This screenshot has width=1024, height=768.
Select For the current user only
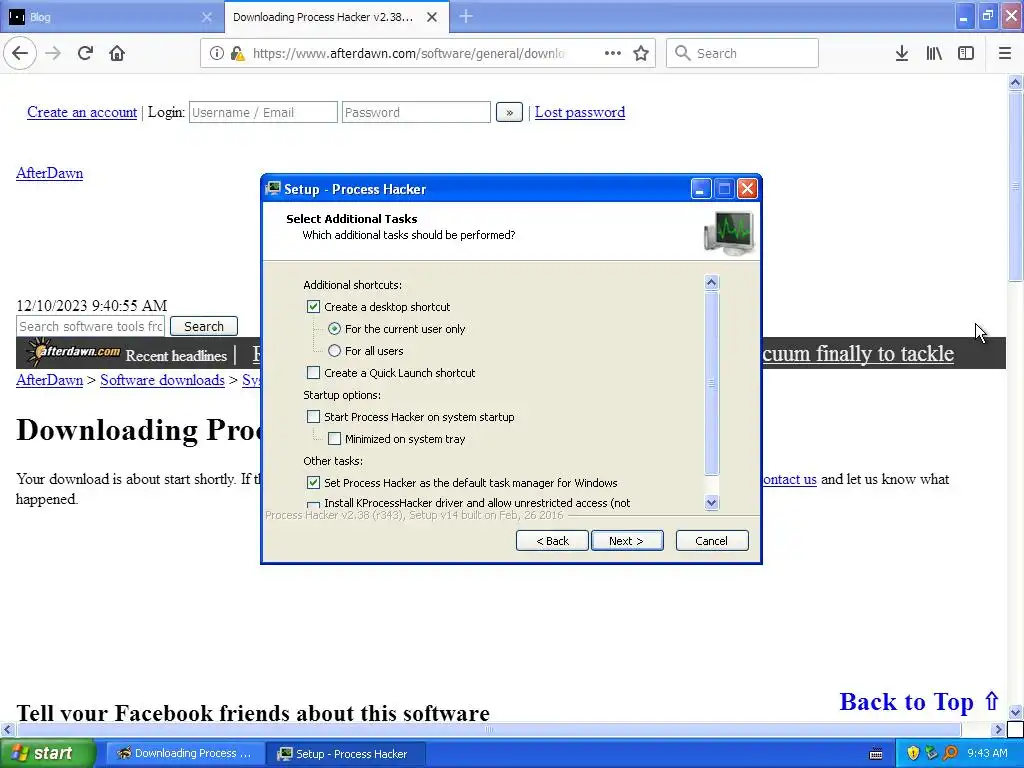click(334, 328)
